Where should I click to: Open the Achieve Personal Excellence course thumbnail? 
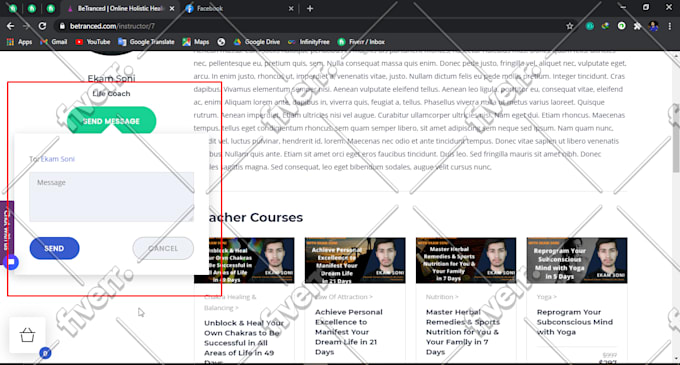pyautogui.click(x=355, y=261)
